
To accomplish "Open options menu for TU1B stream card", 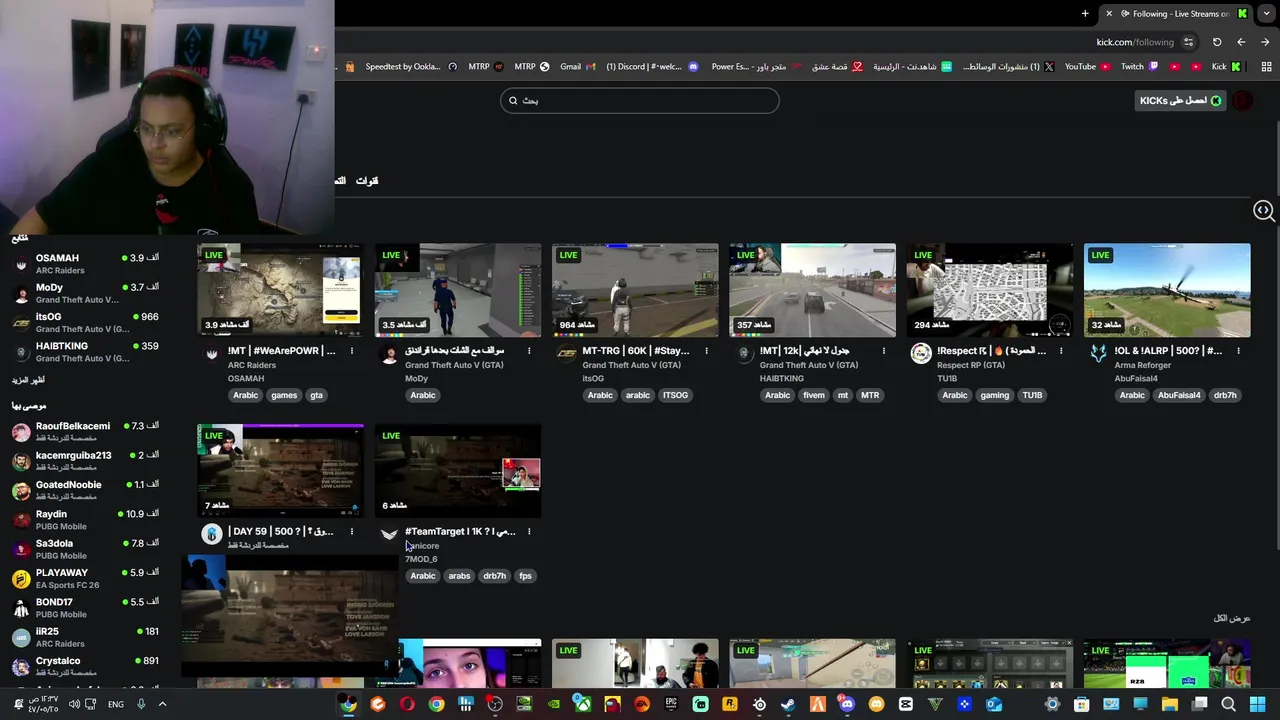I will click(1061, 351).
